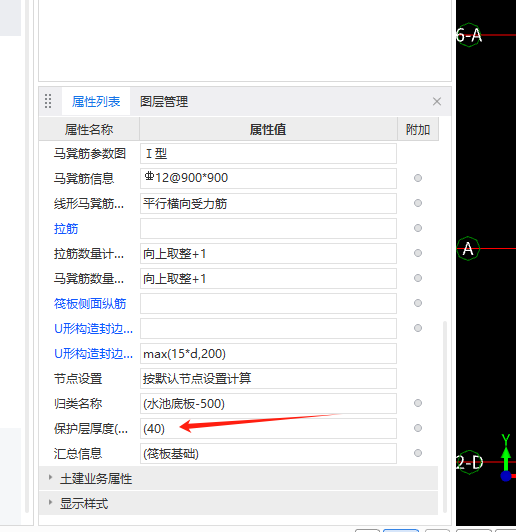Click the 6-A axis marker
Viewport: 516px width, 532px height.
(x=469, y=35)
